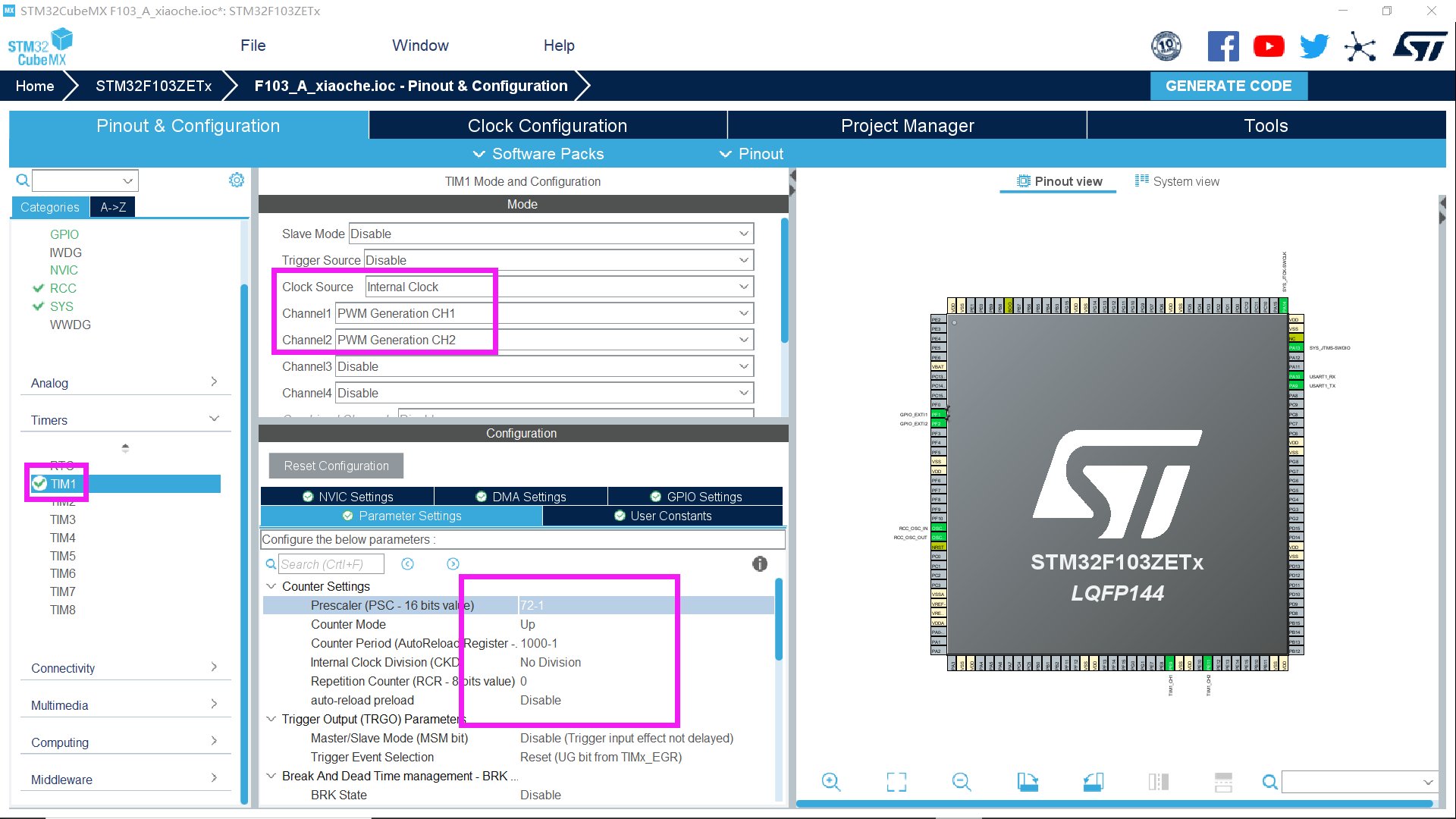Open the Help menu

tap(559, 45)
